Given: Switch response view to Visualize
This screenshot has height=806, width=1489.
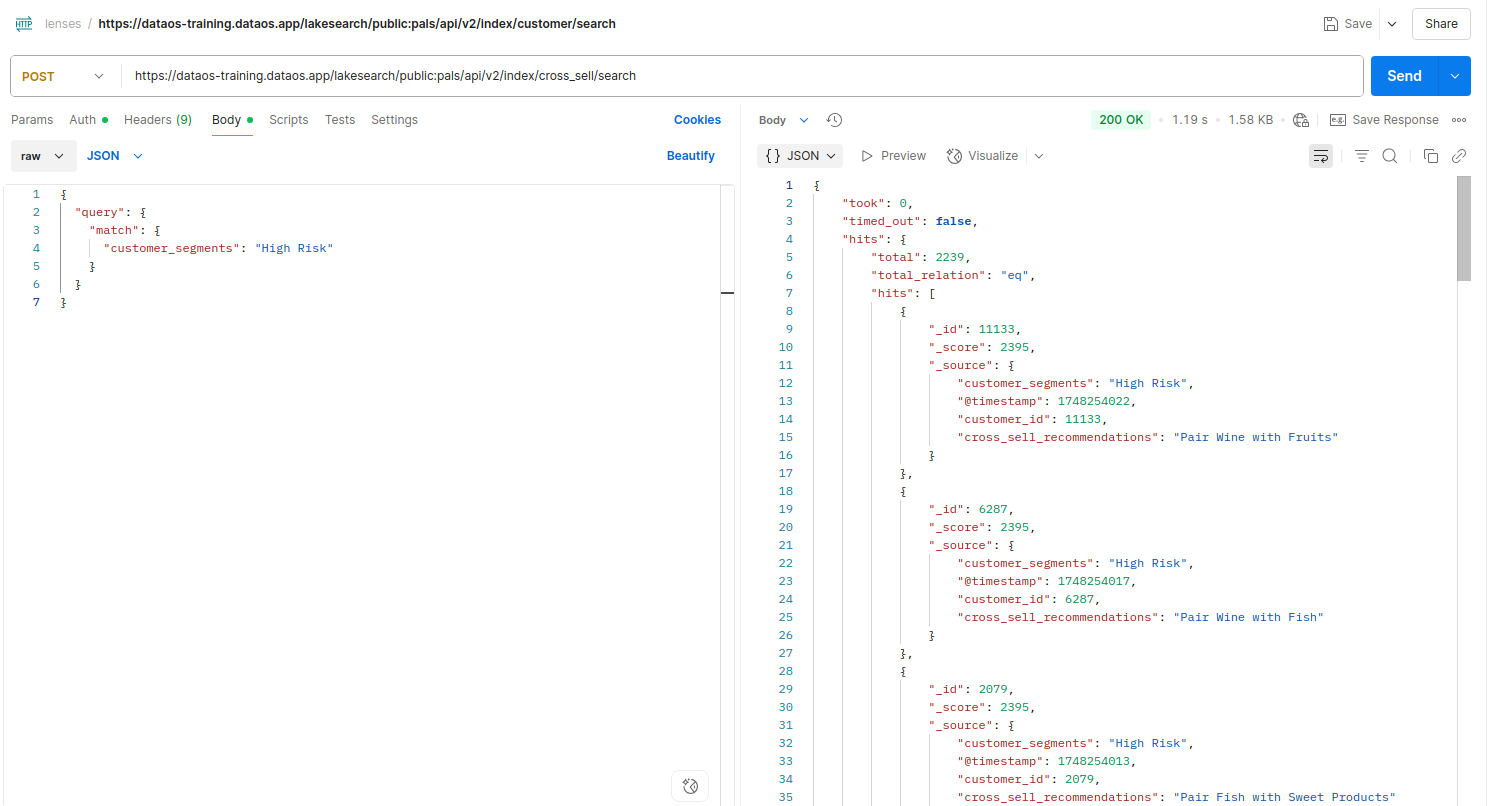Looking at the screenshot, I should point(982,156).
